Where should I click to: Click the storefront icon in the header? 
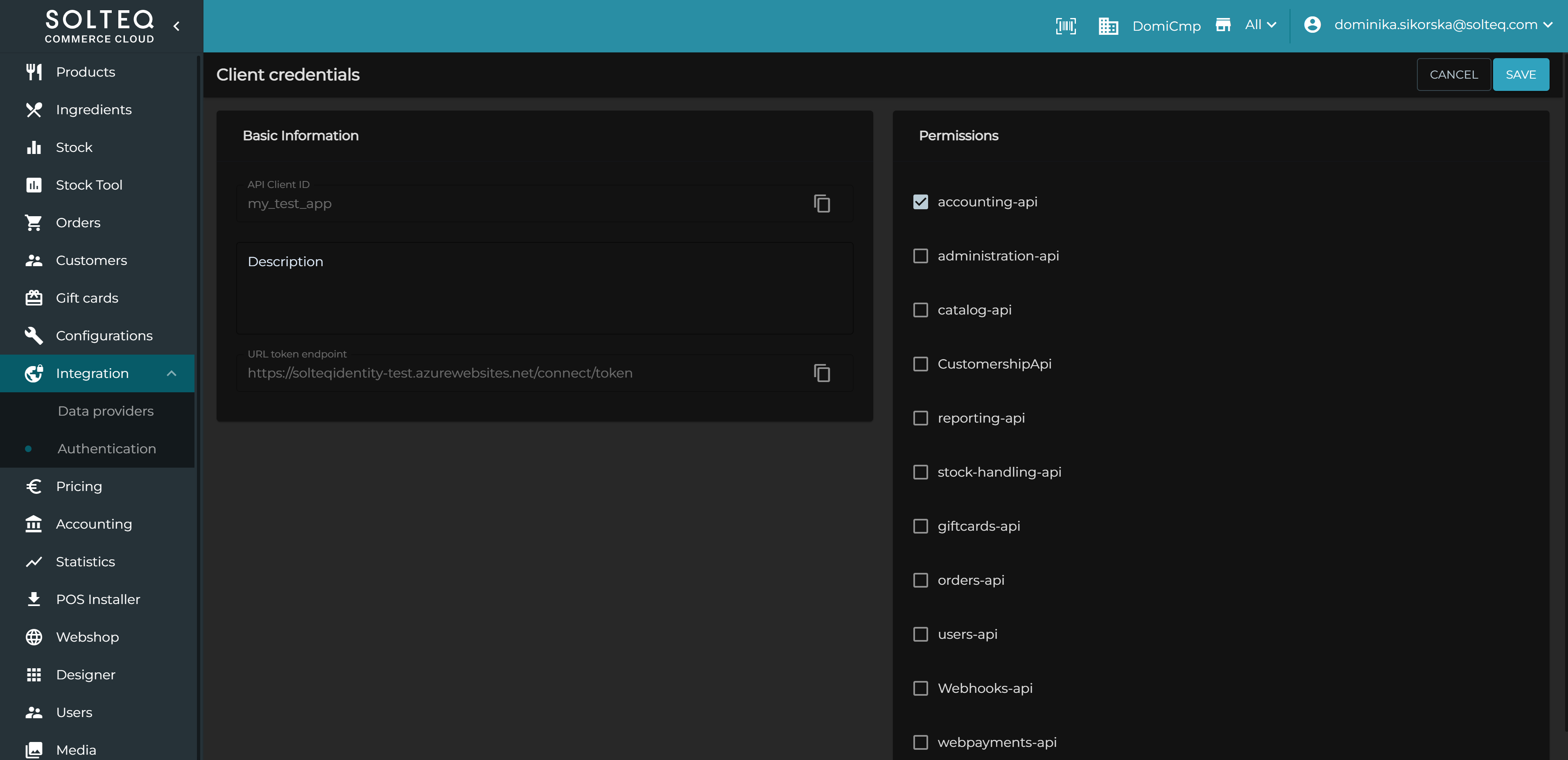pyautogui.click(x=1223, y=25)
